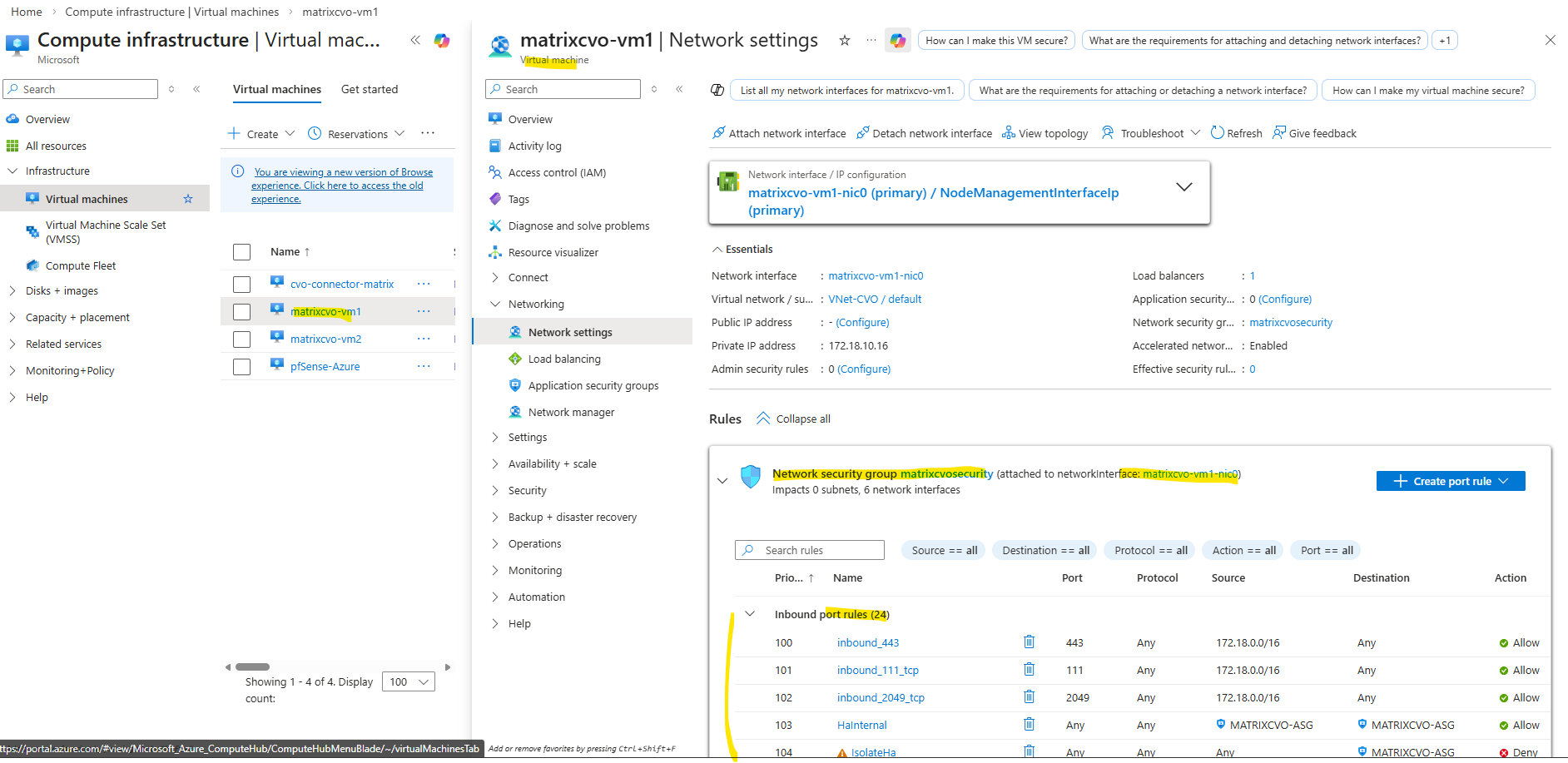The height and width of the screenshot is (763, 1568).
Task: Delete the HaInternal rule using its trash icon
Action: (x=1029, y=724)
